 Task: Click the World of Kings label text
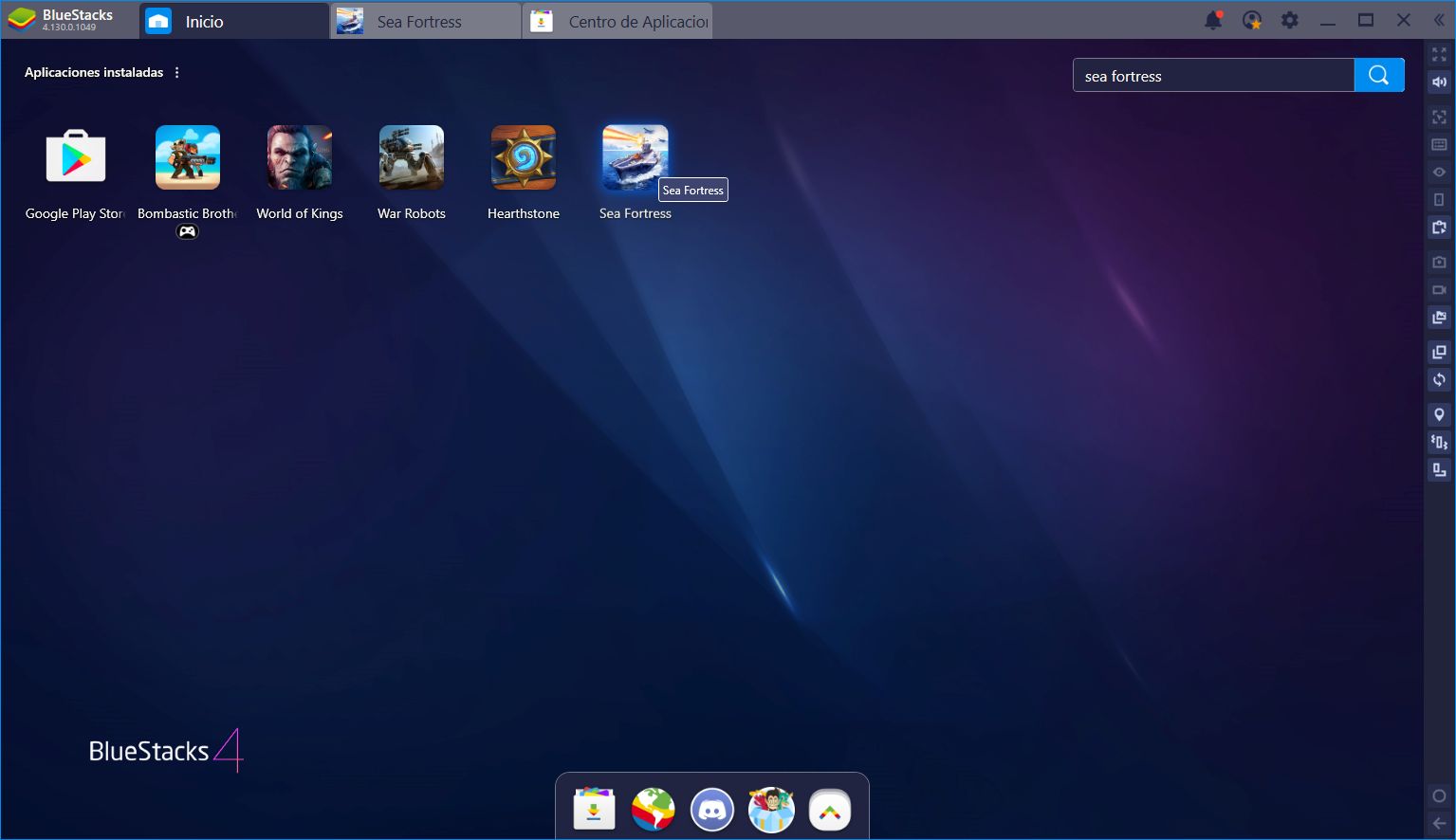(x=300, y=213)
